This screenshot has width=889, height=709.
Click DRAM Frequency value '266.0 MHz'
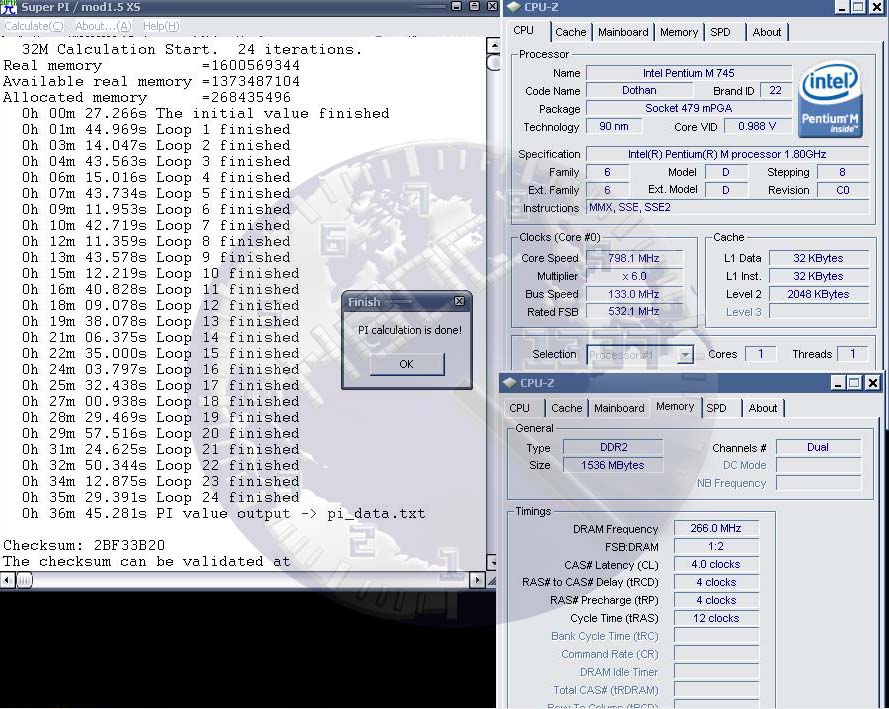[716, 528]
